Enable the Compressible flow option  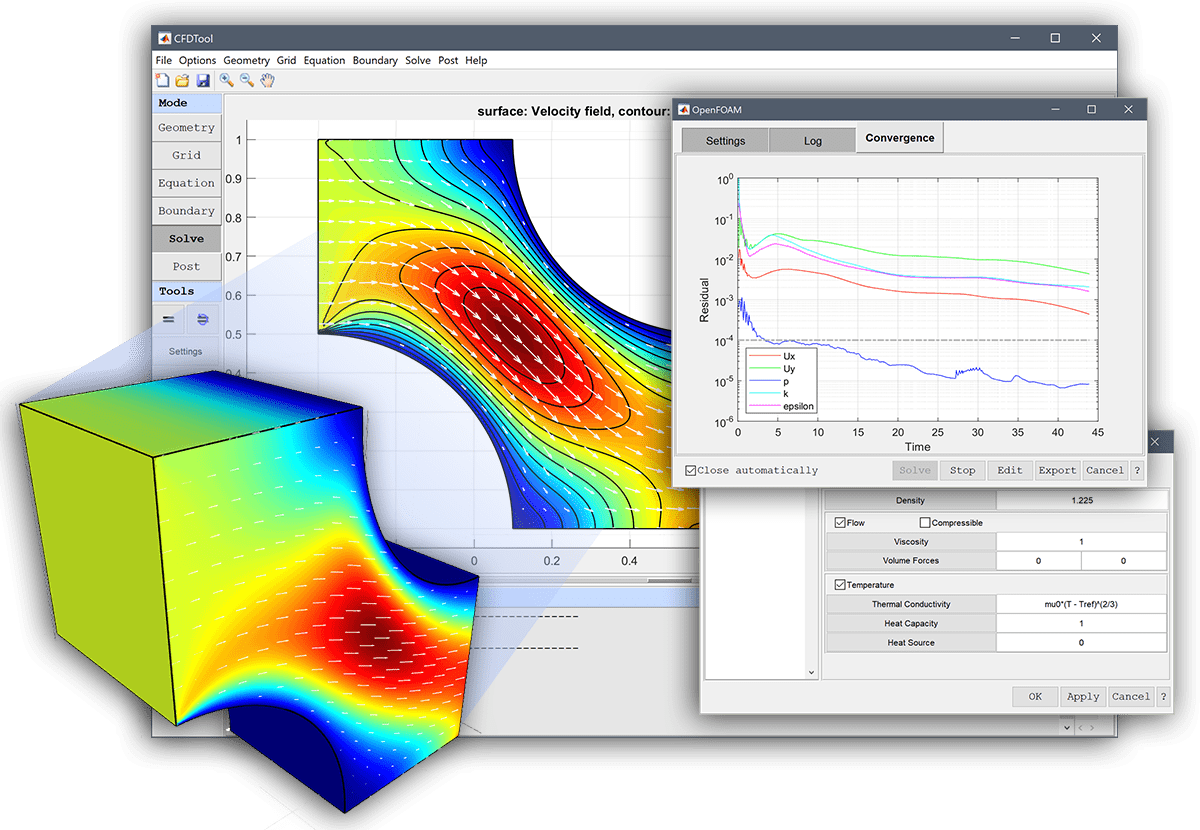[x=925, y=522]
